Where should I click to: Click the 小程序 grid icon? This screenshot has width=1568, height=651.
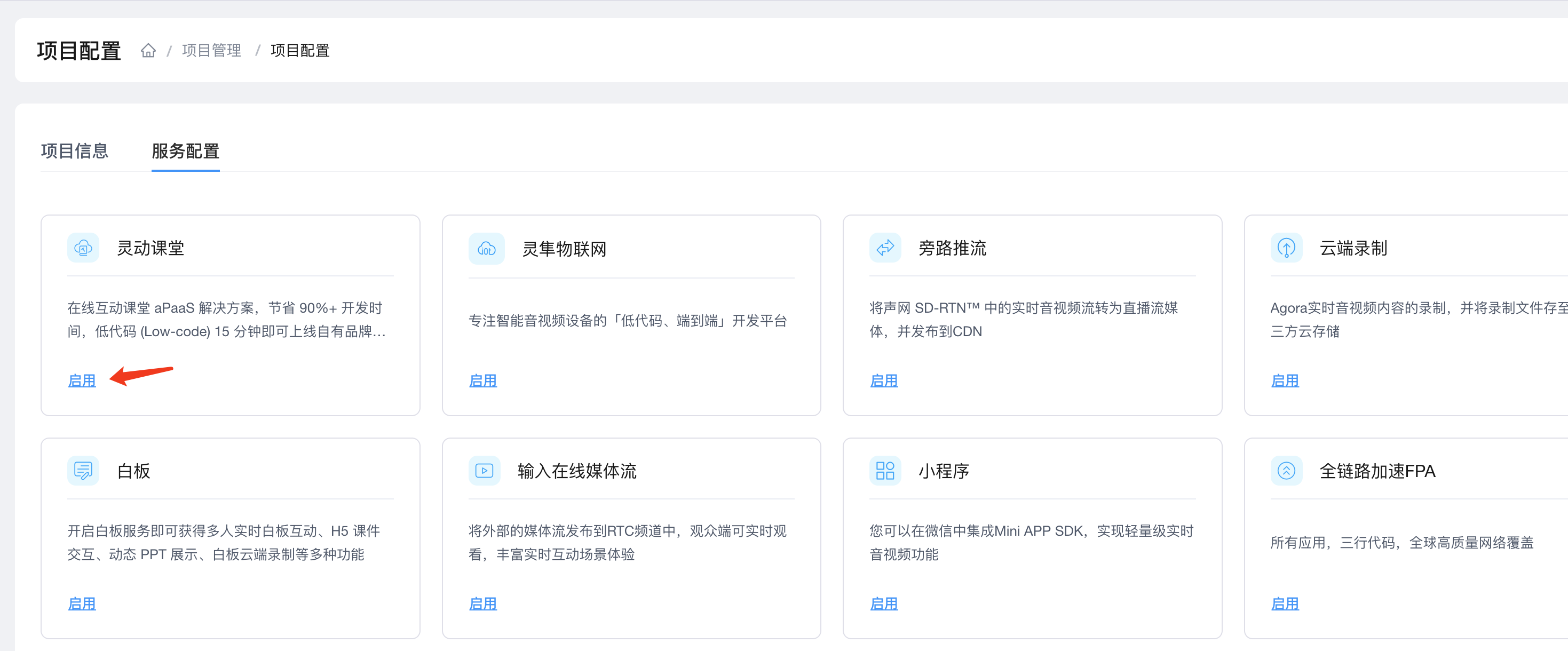[885, 470]
